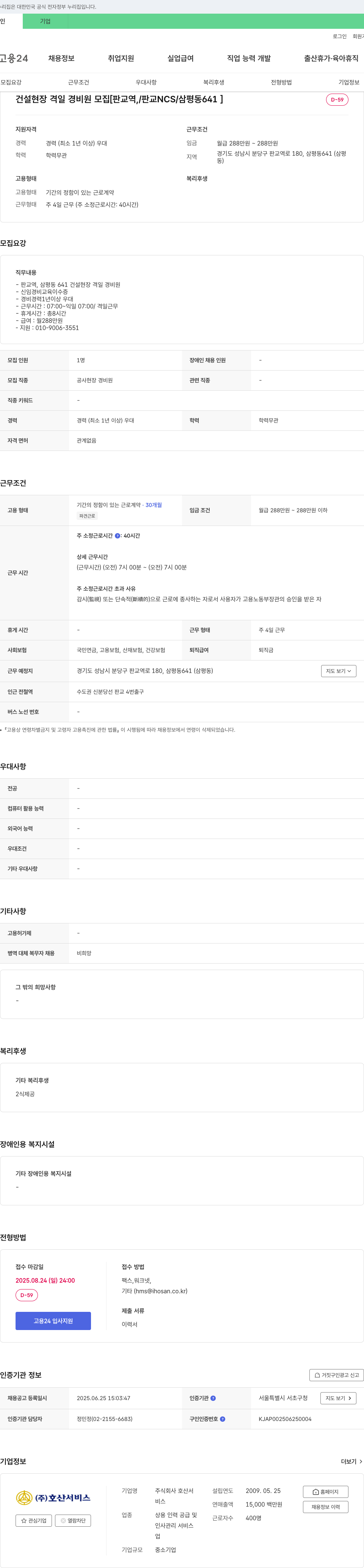Image resolution: width=364 pixels, height=1568 pixels.
Task: Click the 국민연금, 고용보험, 산재보험, 건강보험 value
Action: (121, 650)
